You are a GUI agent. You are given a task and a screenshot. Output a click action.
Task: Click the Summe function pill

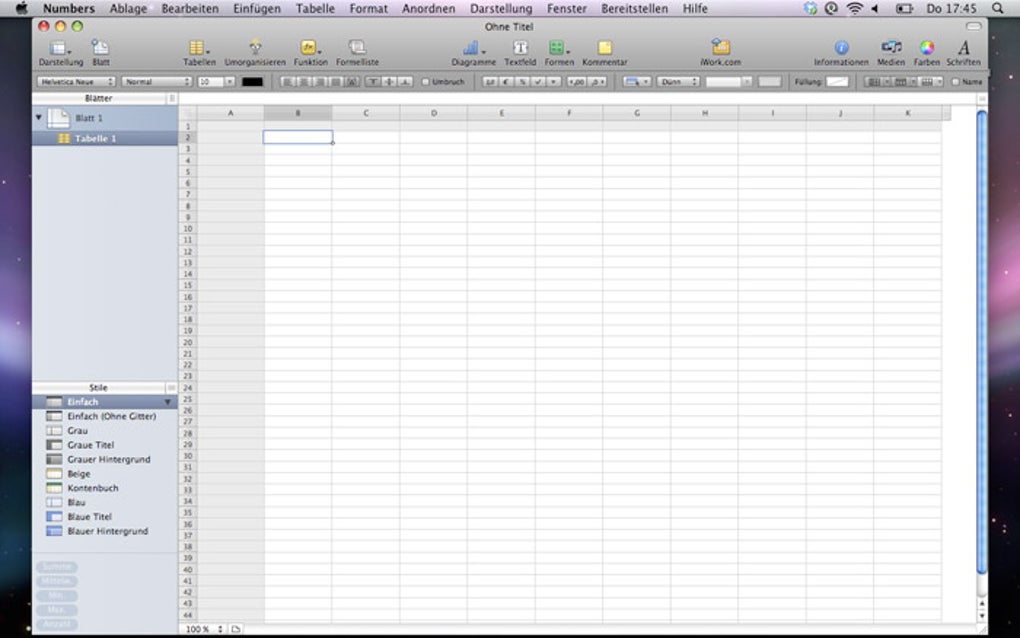tap(57, 567)
